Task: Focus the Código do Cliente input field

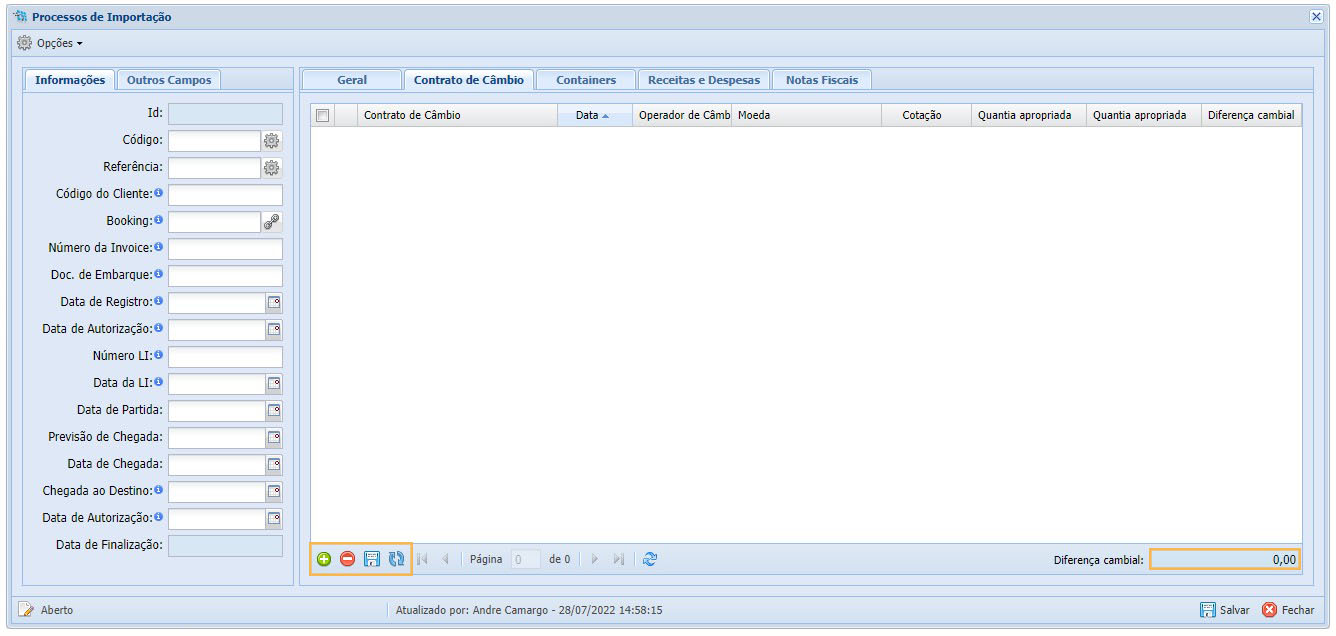Action: pyautogui.click(x=225, y=195)
